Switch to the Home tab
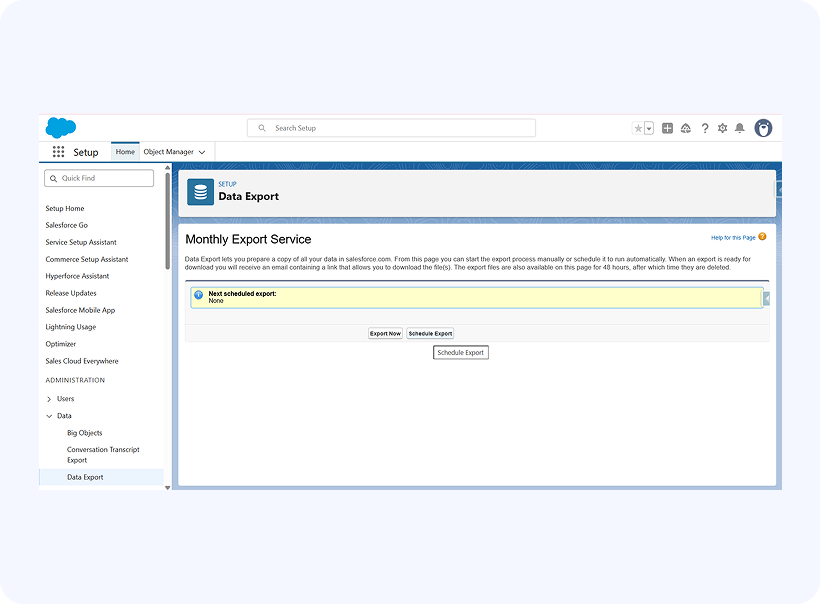The image size is (820, 604). 125,152
